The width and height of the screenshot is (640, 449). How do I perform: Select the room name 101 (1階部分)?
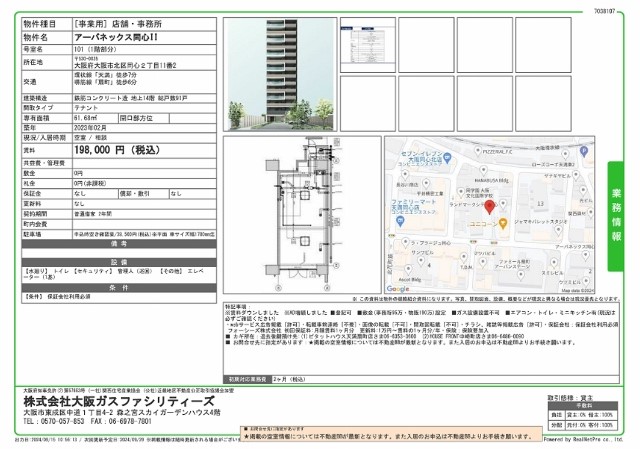(x=95, y=49)
